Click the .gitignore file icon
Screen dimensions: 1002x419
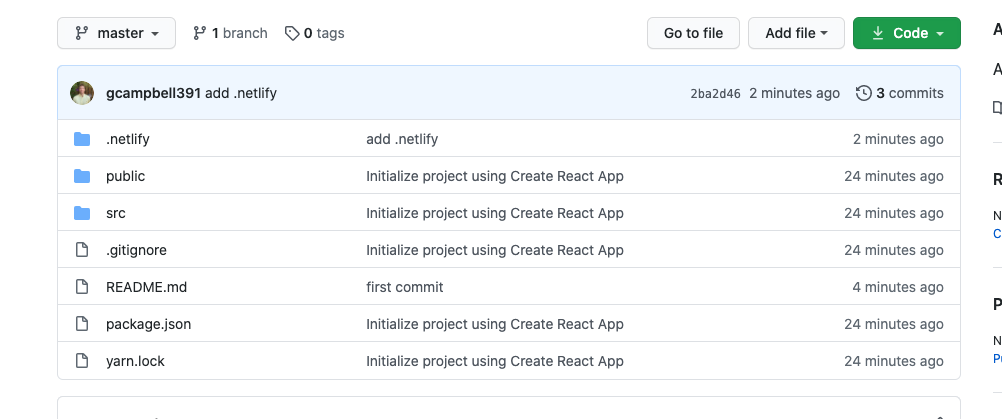point(82,250)
